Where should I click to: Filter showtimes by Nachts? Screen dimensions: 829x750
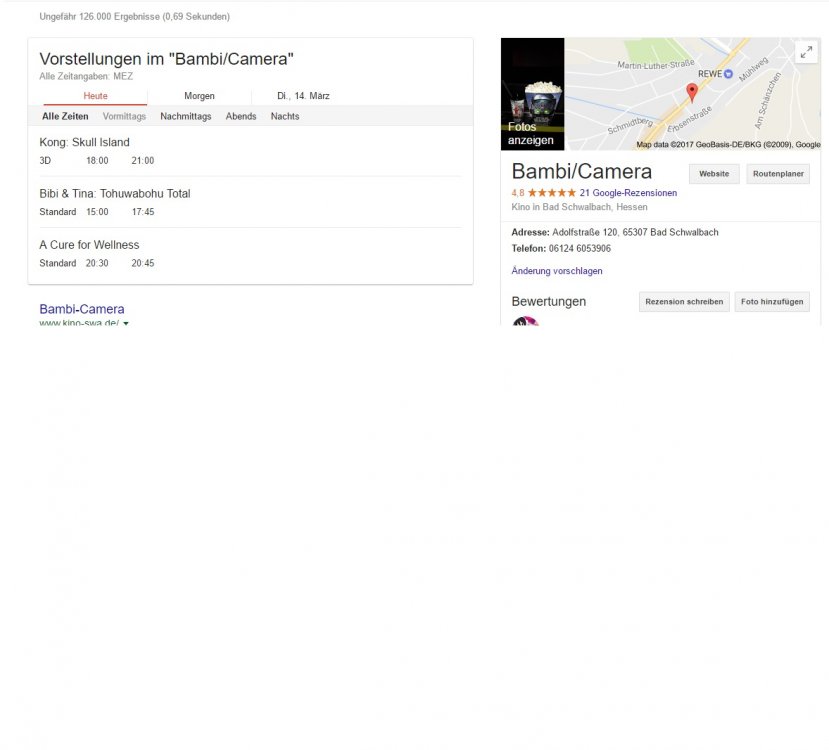[x=285, y=117]
